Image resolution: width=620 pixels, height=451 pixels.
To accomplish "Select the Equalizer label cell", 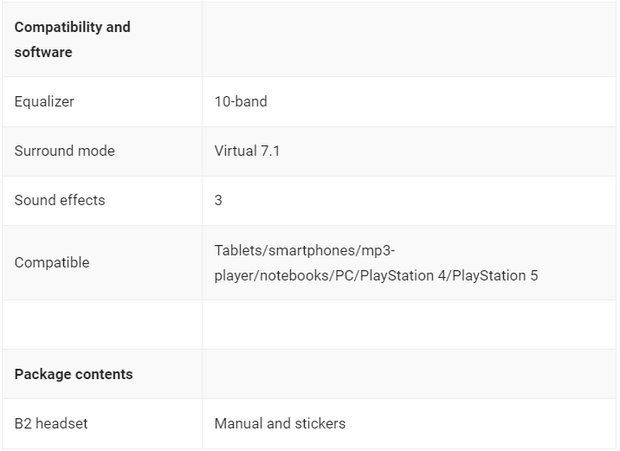I will (x=102, y=102).
